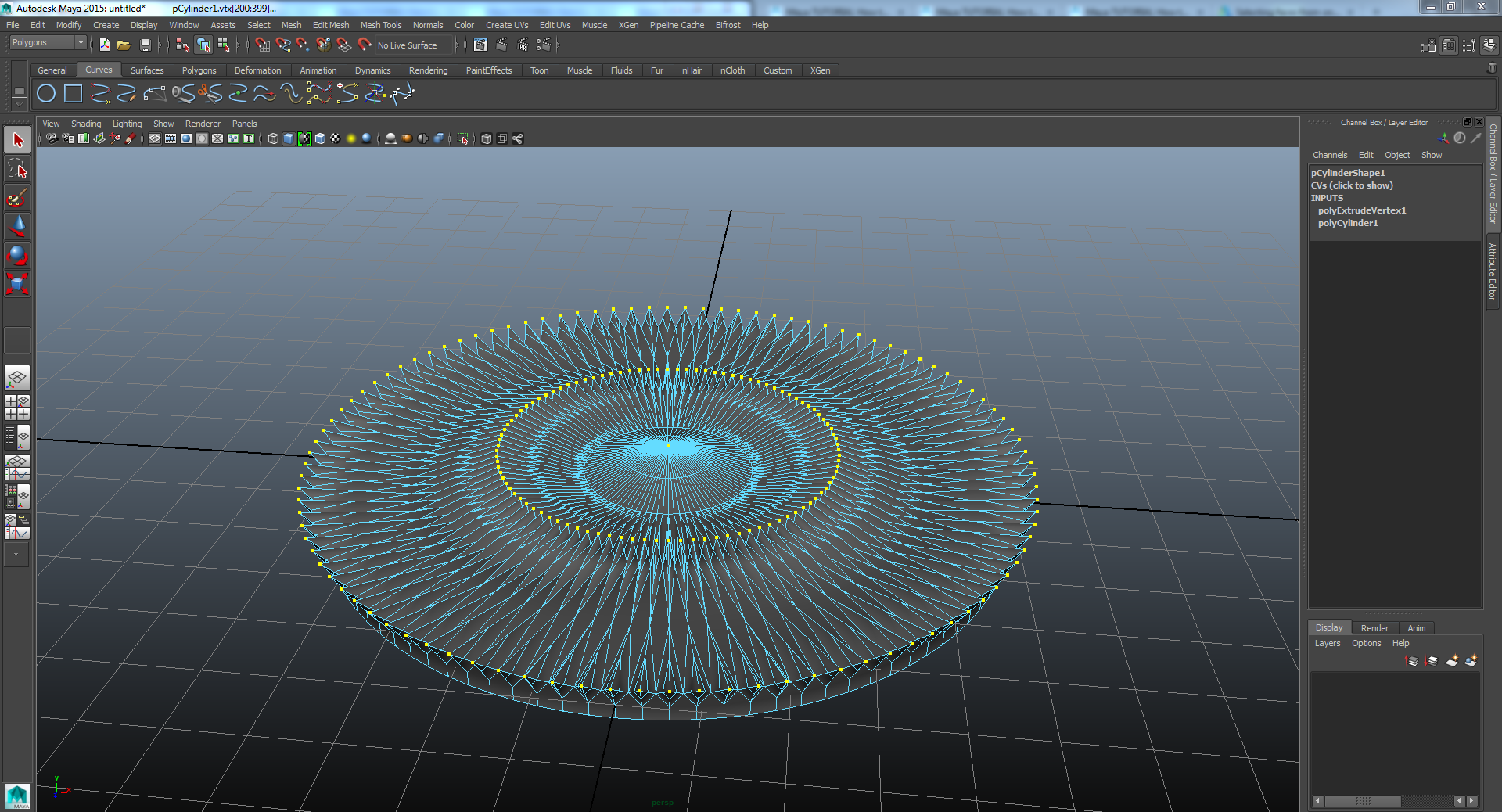Viewport: 1502px width, 812px height.
Task: Toggle Snap to curves magnet icon
Action: 282,45
